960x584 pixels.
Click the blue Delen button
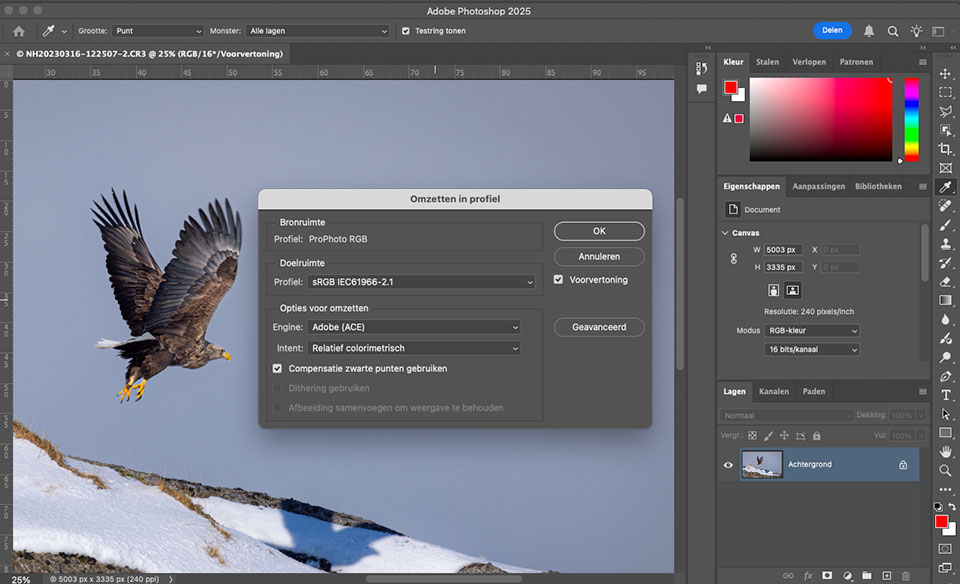pyautogui.click(x=832, y=30)
